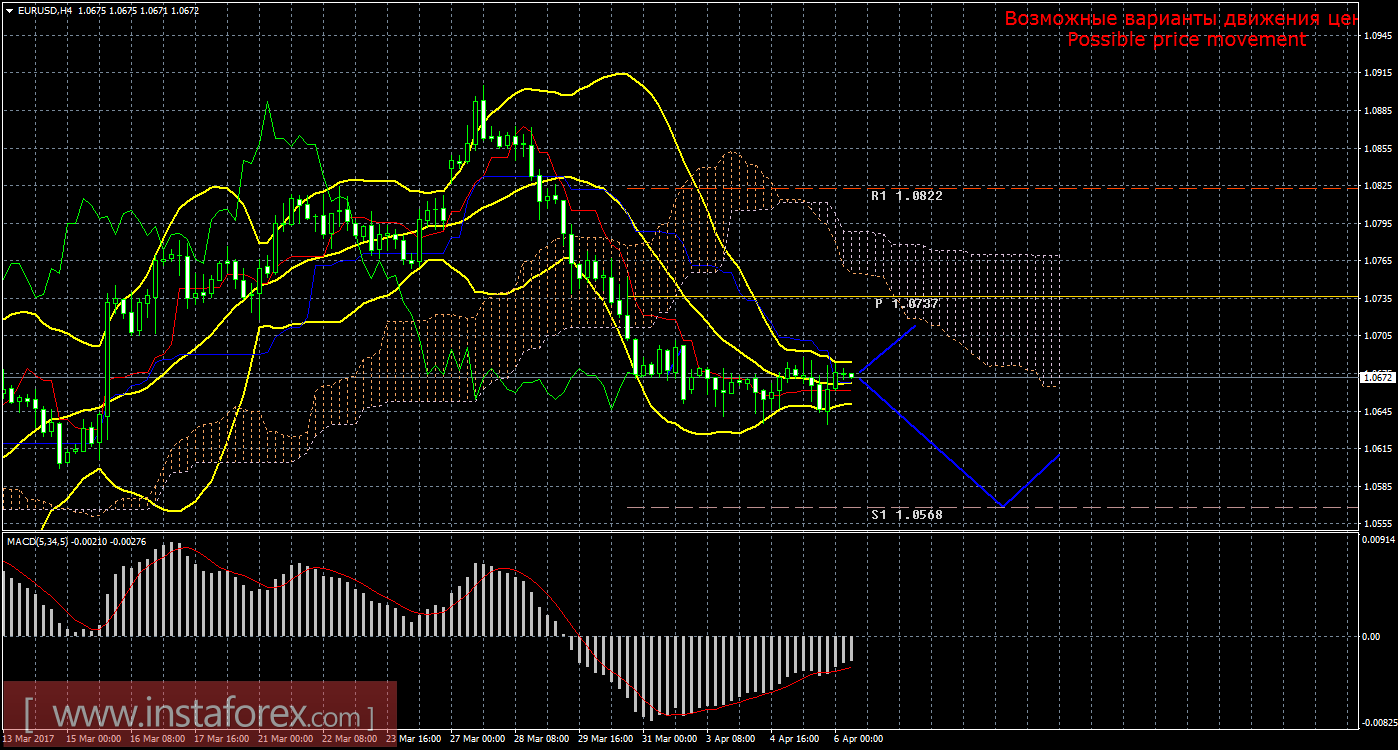The width and height of the screenshot is (1398, 750).
Task: Open the dropdown arrow beside EURUSD,H4
Action: (9, 10)
